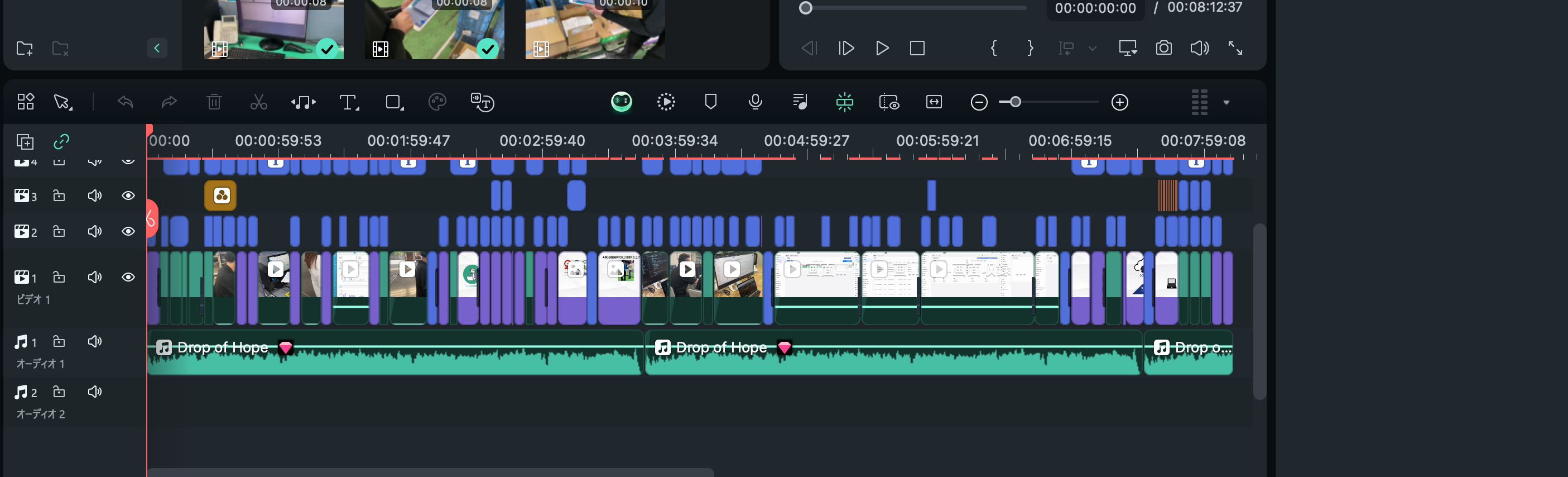The width and height of the screenshot is (1568, 477).
Task: Adjust preview volume speaker icon
Action: tap(1200, 48)
